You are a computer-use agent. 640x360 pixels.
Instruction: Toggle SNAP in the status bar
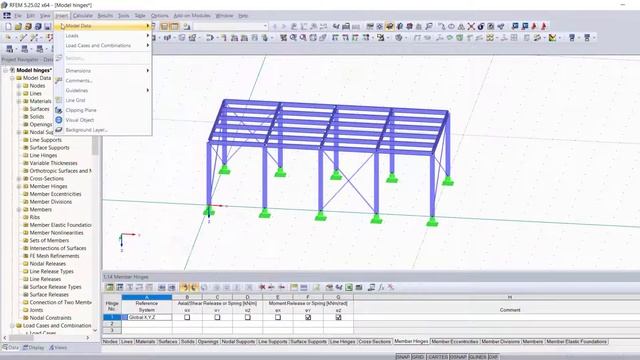(x=403, y=357)
